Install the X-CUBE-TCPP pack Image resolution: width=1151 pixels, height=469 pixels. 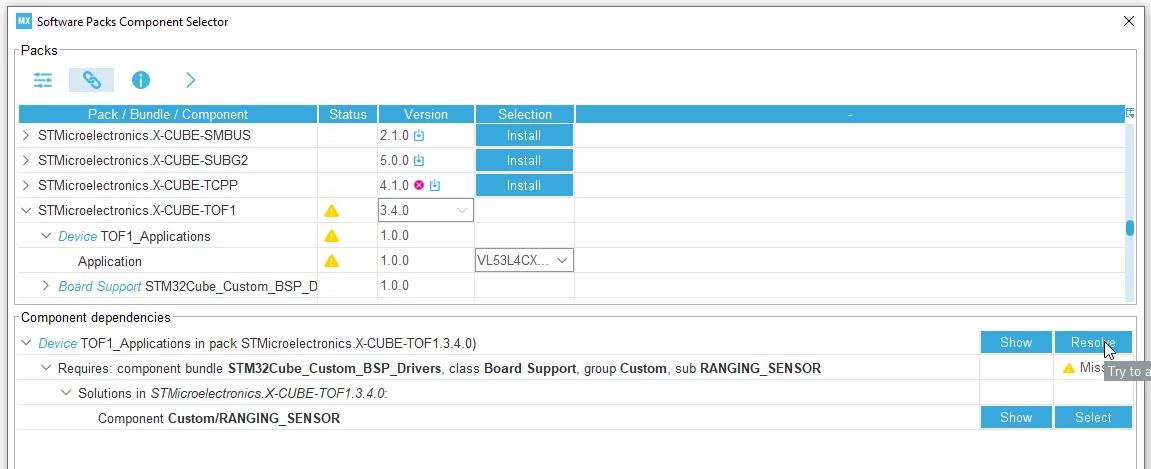(524, 186)
